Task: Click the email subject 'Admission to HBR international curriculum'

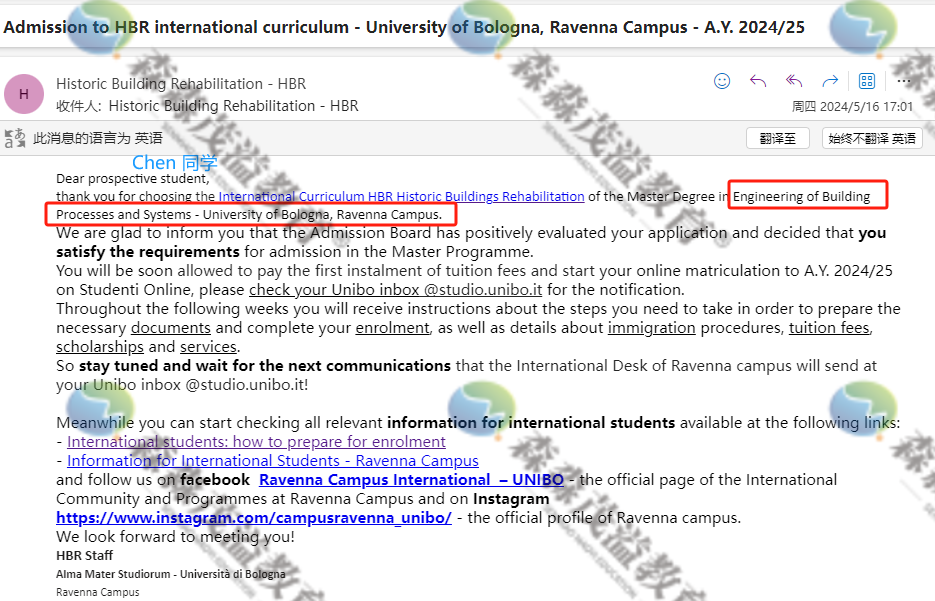Action: (176, 27)
